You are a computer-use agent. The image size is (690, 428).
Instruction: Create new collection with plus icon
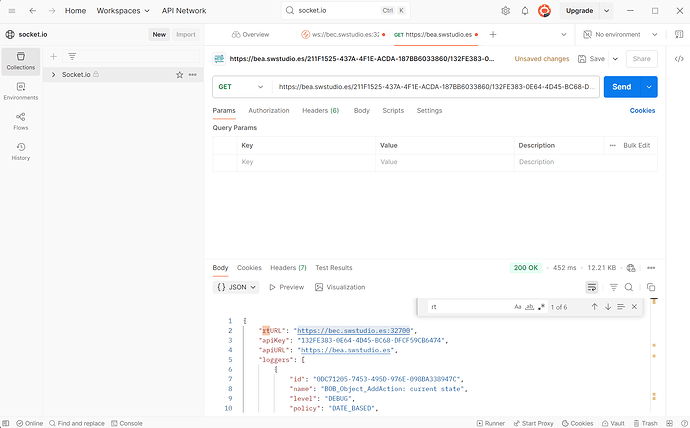click(53, 56)
